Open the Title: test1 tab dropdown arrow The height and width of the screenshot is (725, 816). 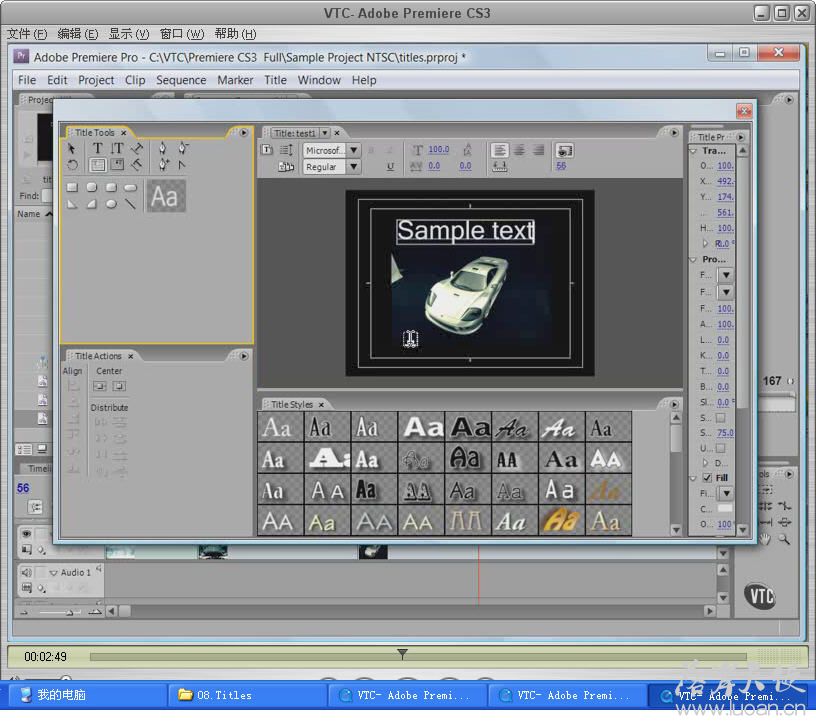pyautogui.click(x=325, y=133)
